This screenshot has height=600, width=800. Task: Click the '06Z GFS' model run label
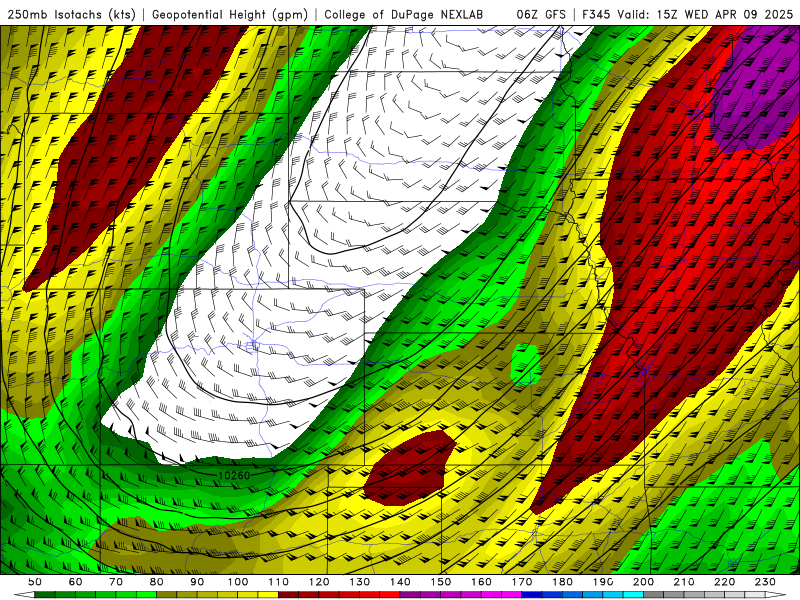click(x=541, y=15)
